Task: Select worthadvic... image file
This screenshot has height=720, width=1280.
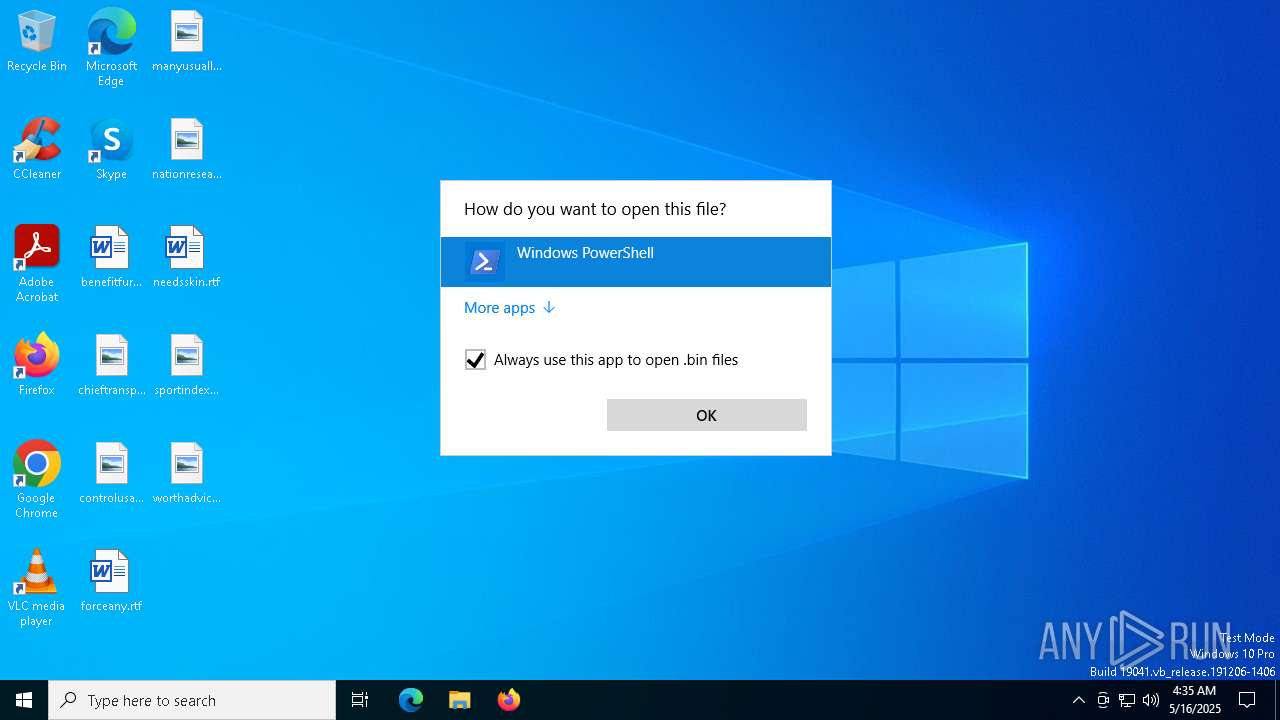Action: 187,473
